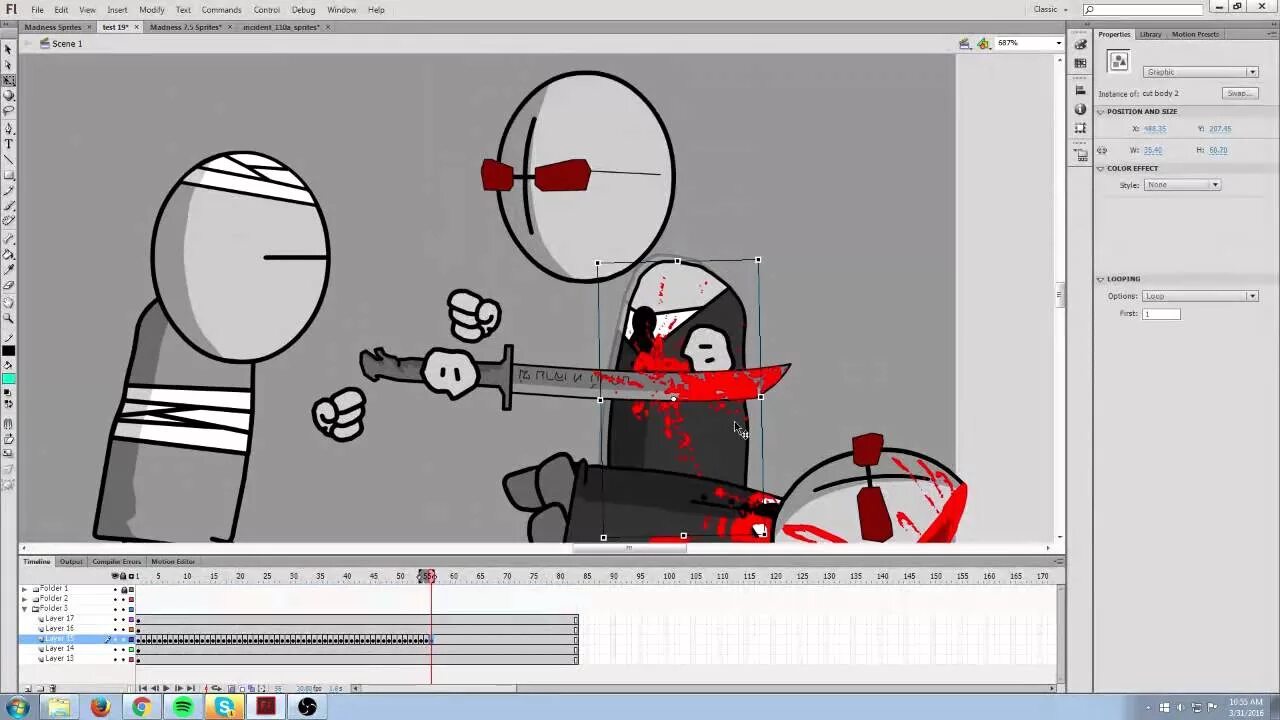The image size is (1280, 720).
Task: Open the Transform panel icon in dock
Action: (1080, 128)
